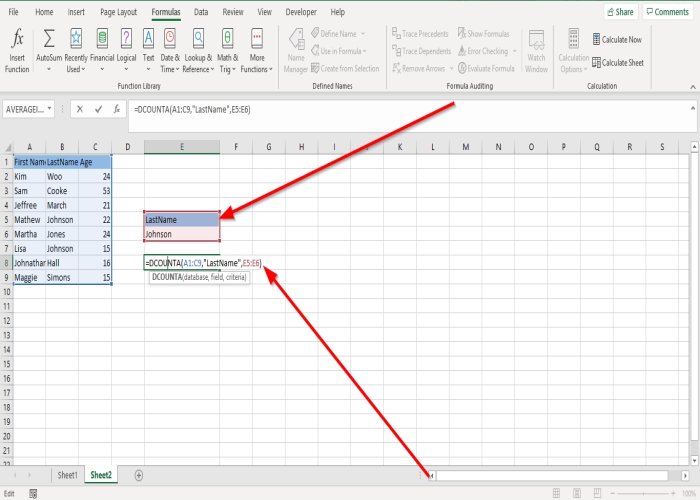
Task: Click the Define Name tag icon
Action: click(315, 33)
